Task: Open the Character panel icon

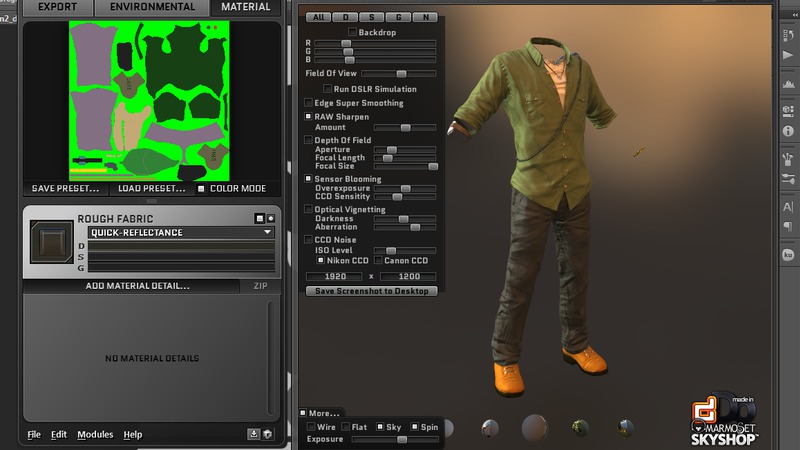Action: click(x=788, y=206)
